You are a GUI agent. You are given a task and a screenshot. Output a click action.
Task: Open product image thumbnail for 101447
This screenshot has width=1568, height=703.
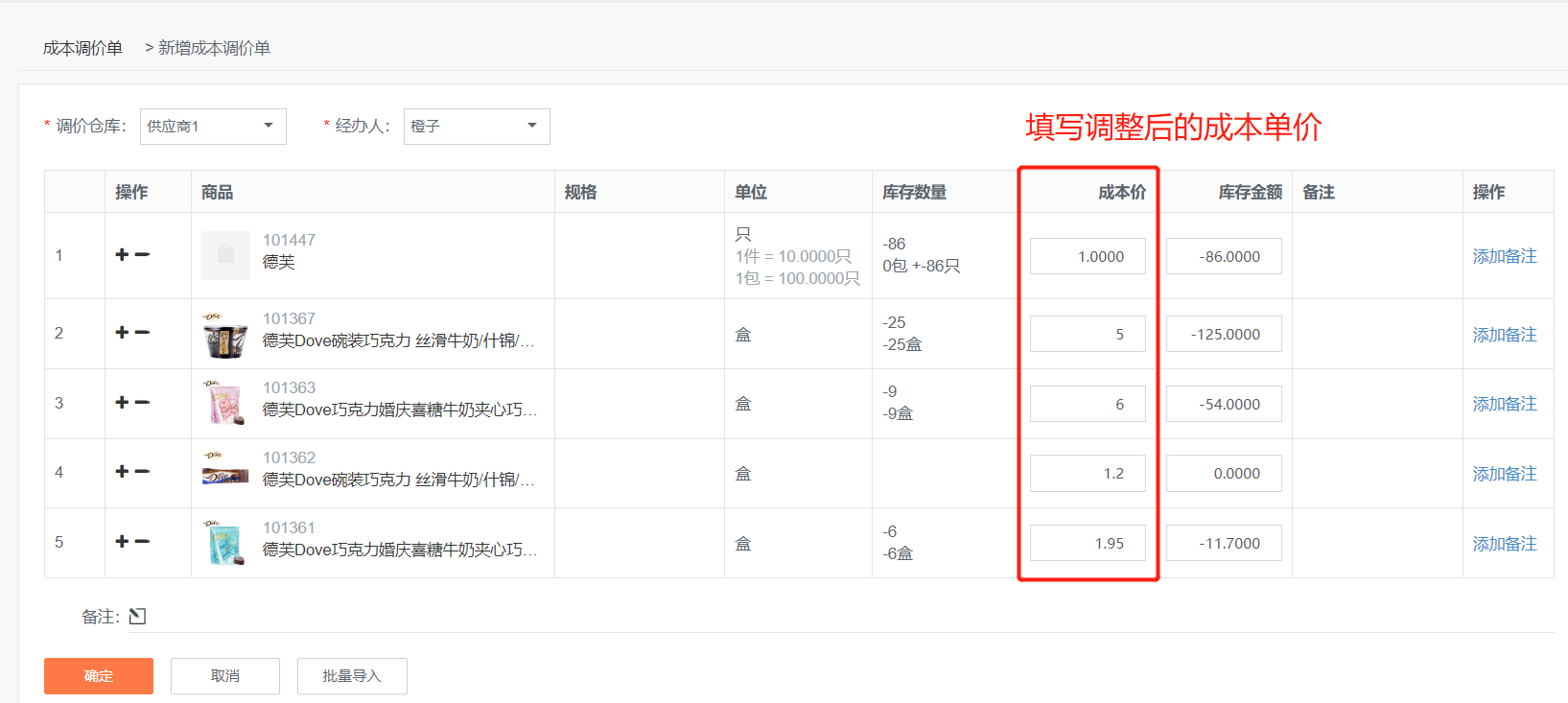[225, 255]
